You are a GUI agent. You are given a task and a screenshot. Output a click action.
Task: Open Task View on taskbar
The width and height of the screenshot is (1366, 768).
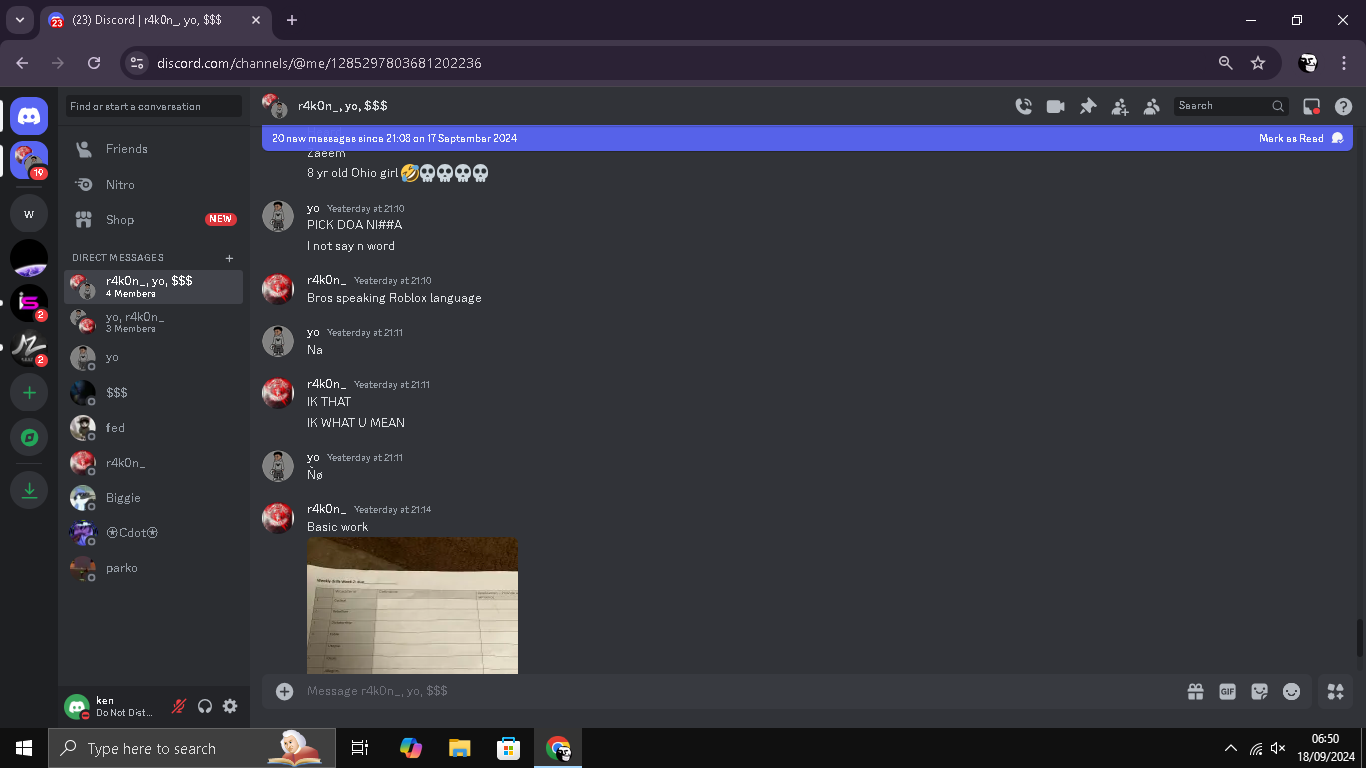pyautogui.click(x=360, y=748)
